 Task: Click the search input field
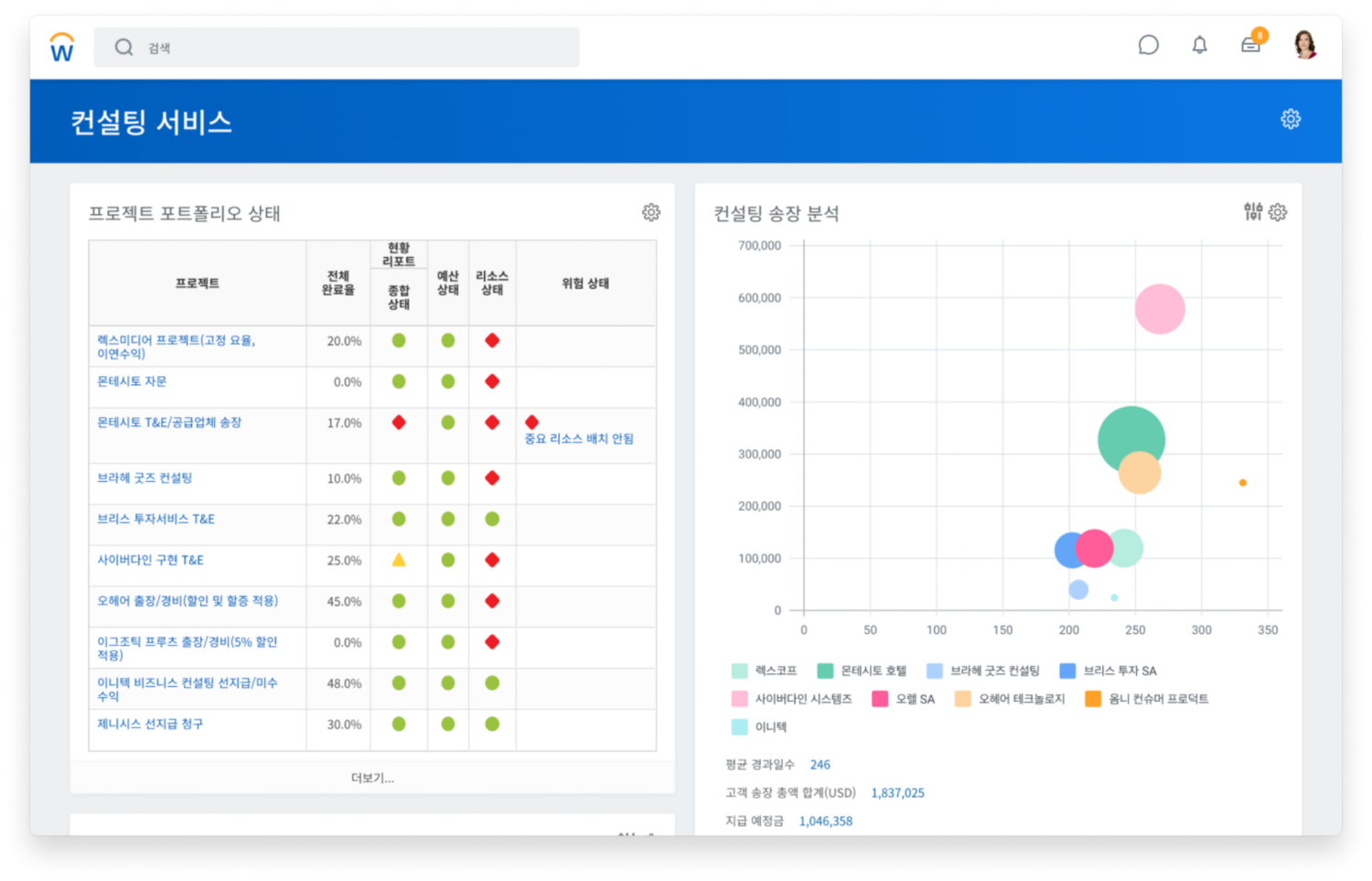pyautogui.click(x=337, y=48)
